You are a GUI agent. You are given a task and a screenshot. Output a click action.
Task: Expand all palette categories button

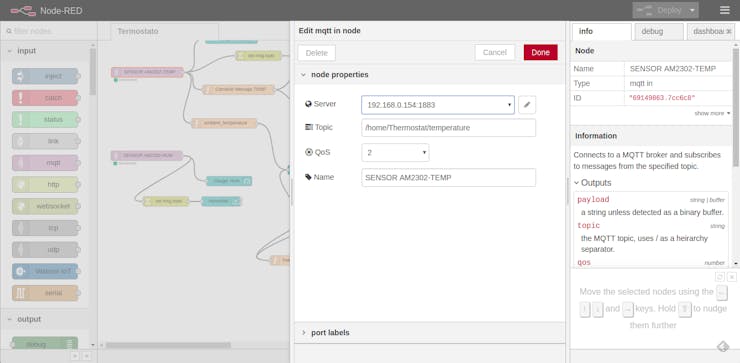pos(87,356)
